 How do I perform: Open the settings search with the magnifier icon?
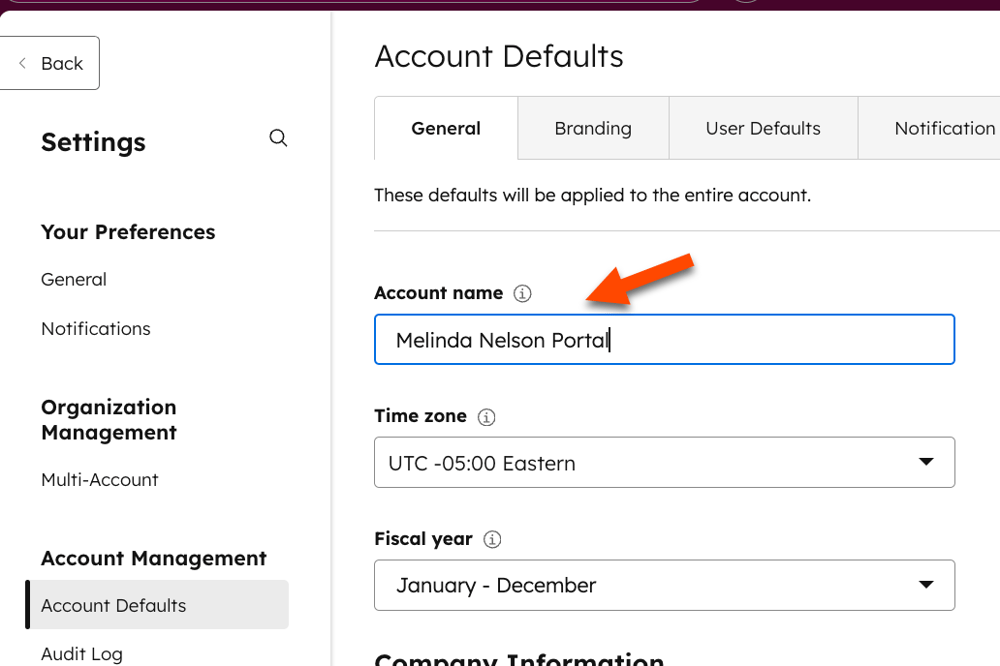point(278,138)
